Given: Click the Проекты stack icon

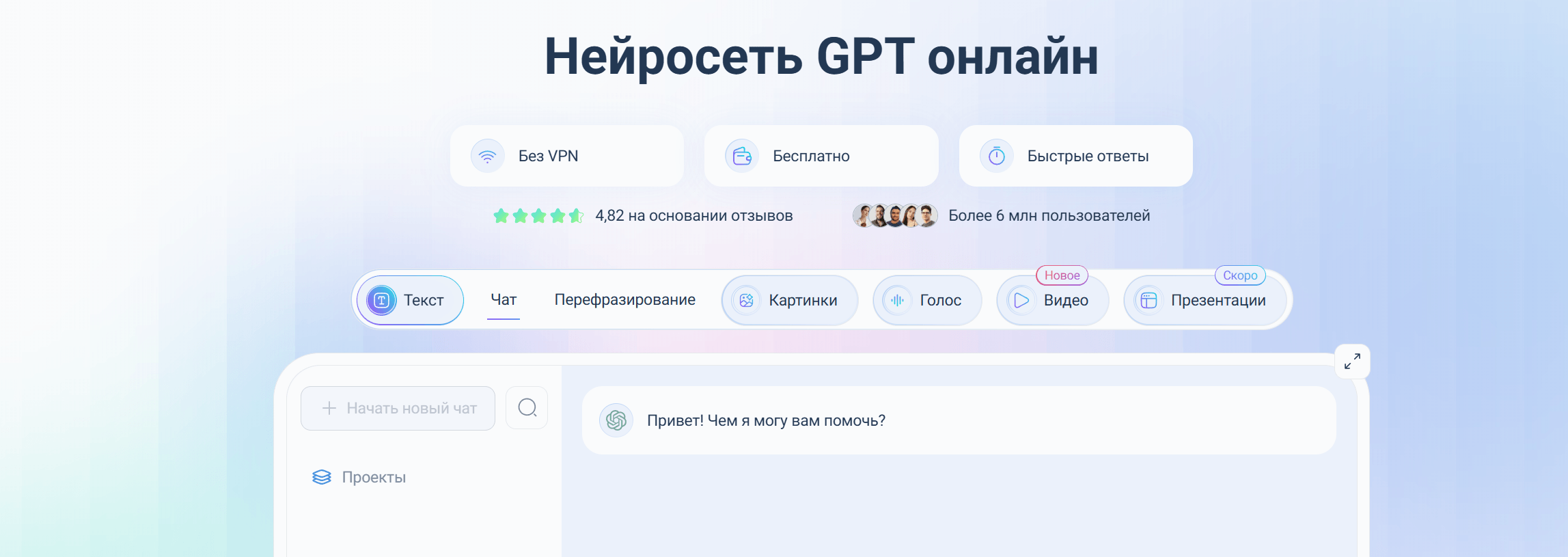Looking at the screenshot, I should 322,477.
